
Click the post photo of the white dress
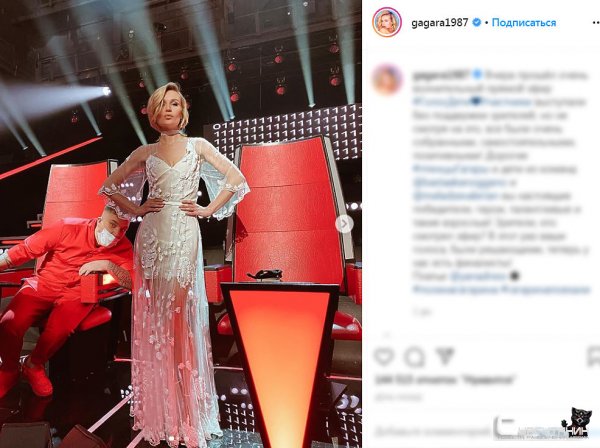click(x=181, y=224)
